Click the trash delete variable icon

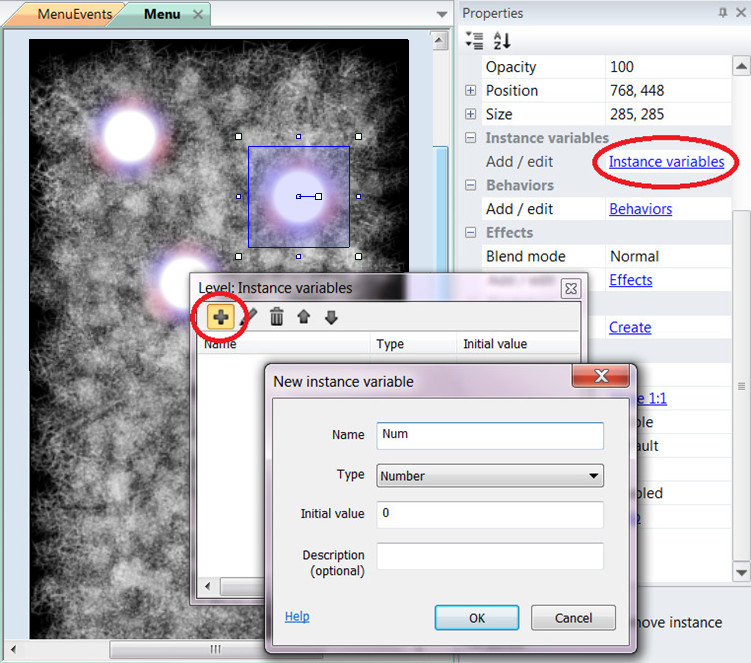coord(277,317)
